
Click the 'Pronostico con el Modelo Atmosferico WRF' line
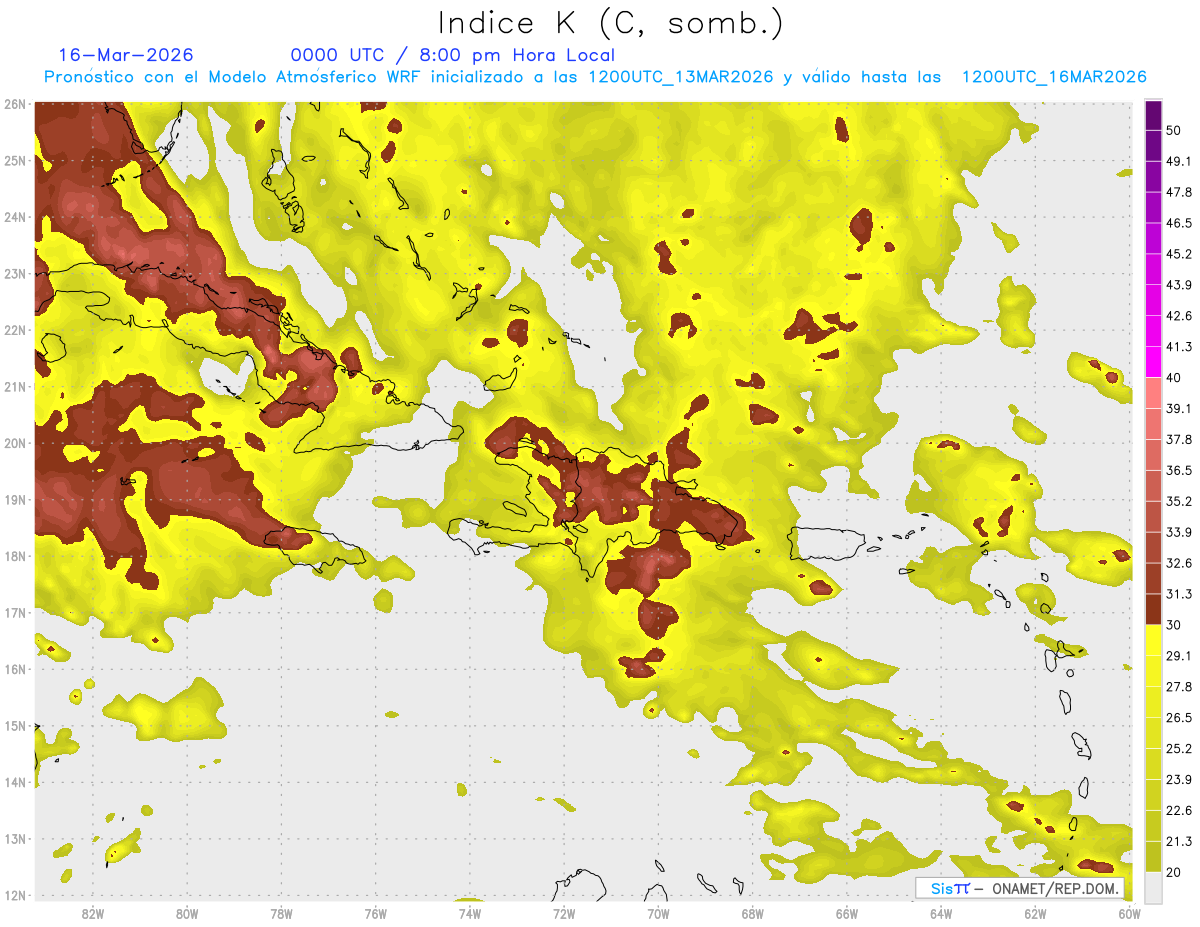point(595,77)
